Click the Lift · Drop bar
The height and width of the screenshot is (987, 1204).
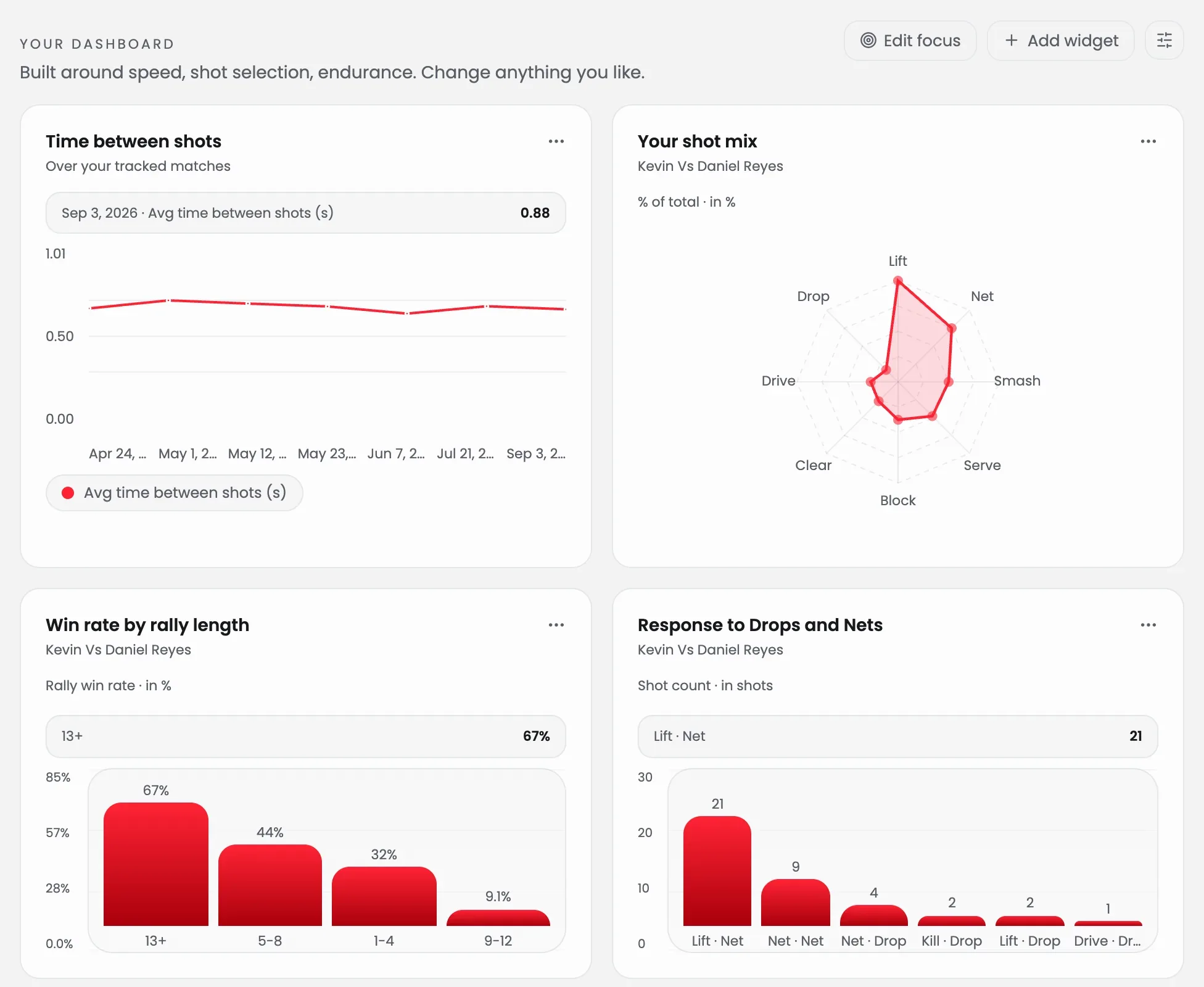1030,921
